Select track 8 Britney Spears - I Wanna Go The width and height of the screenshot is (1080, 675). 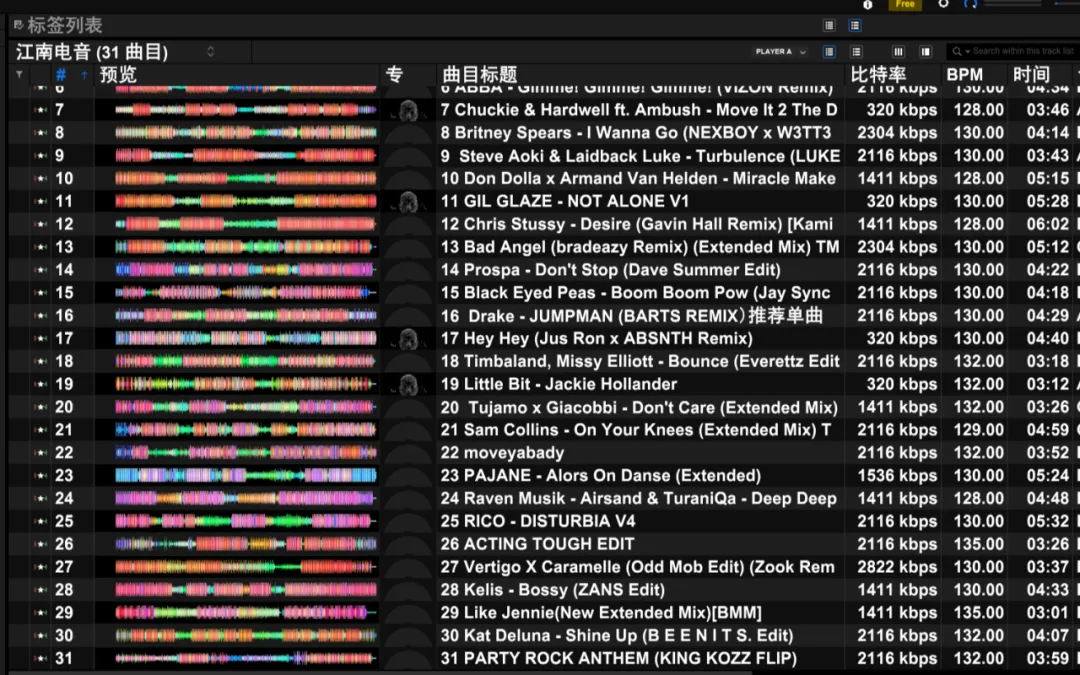click(x=636, y=133)
